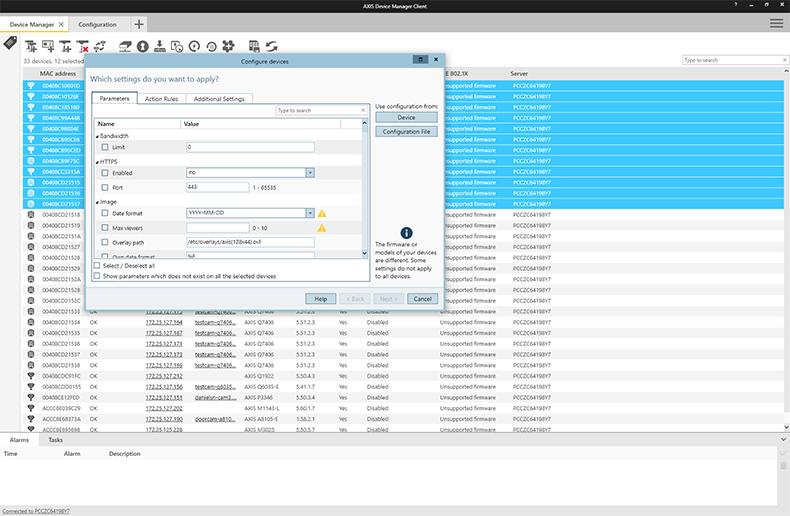This screenshot has height=516, width=790.
Task: Click device icon of row 00408CD21518
Action: (x=31, y=215)
